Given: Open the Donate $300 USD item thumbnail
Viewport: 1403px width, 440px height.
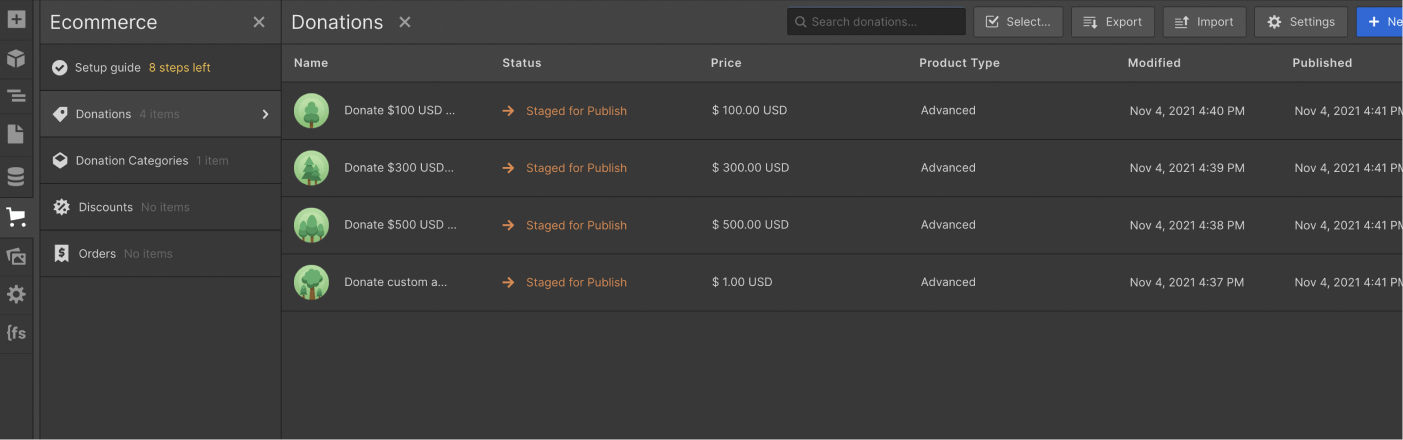Looking at the screenshot, I should click(x=312, y=168).
